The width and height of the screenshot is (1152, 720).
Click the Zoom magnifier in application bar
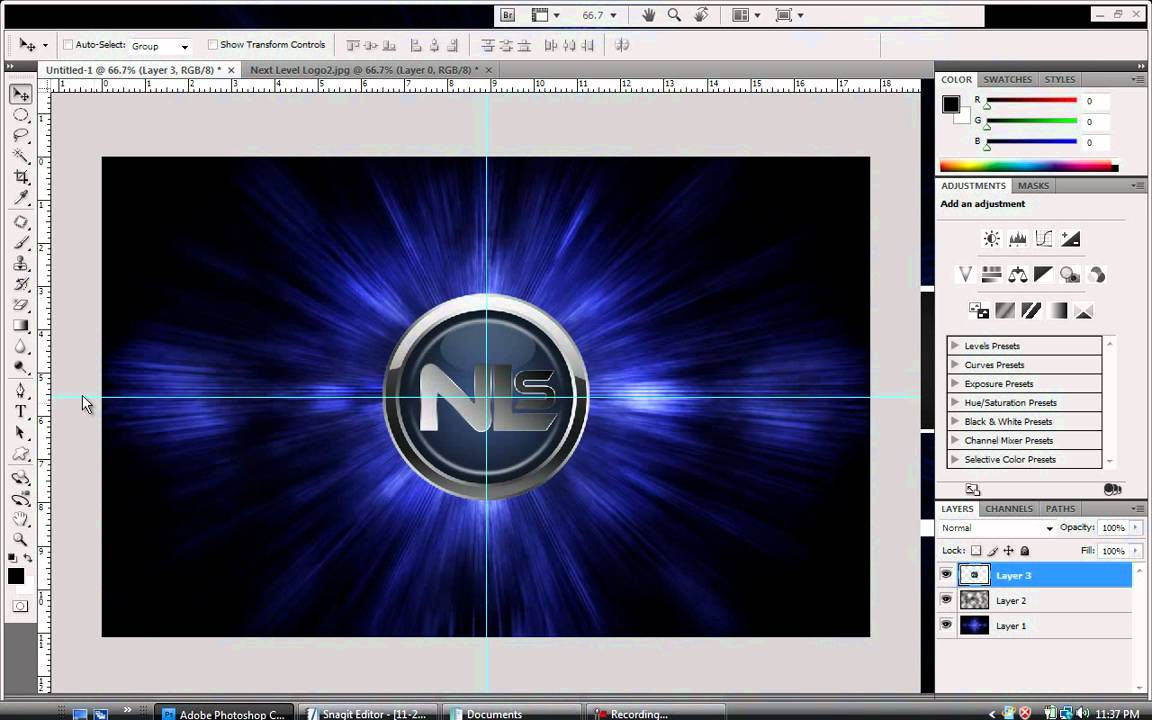pos(674,15)
